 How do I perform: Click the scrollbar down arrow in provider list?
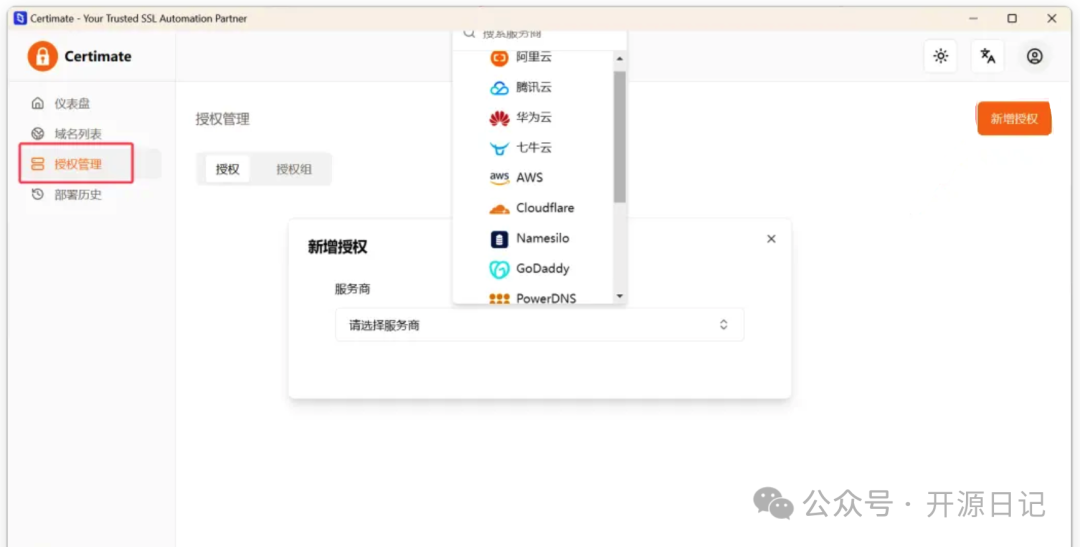[x=619, y=296]
